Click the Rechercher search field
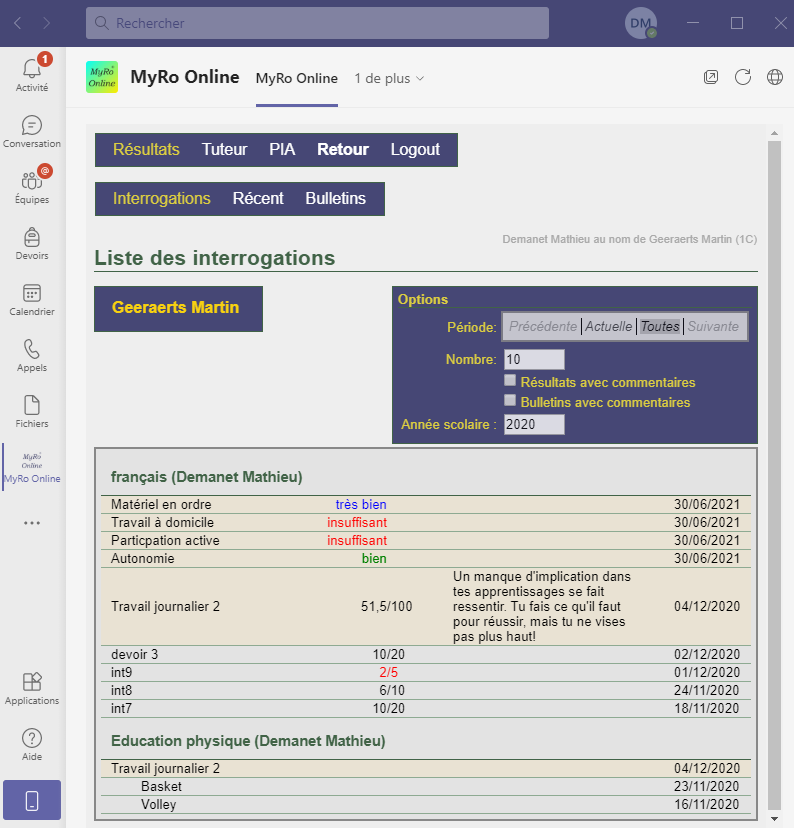 pyautogui.click(x=317, y=23)
